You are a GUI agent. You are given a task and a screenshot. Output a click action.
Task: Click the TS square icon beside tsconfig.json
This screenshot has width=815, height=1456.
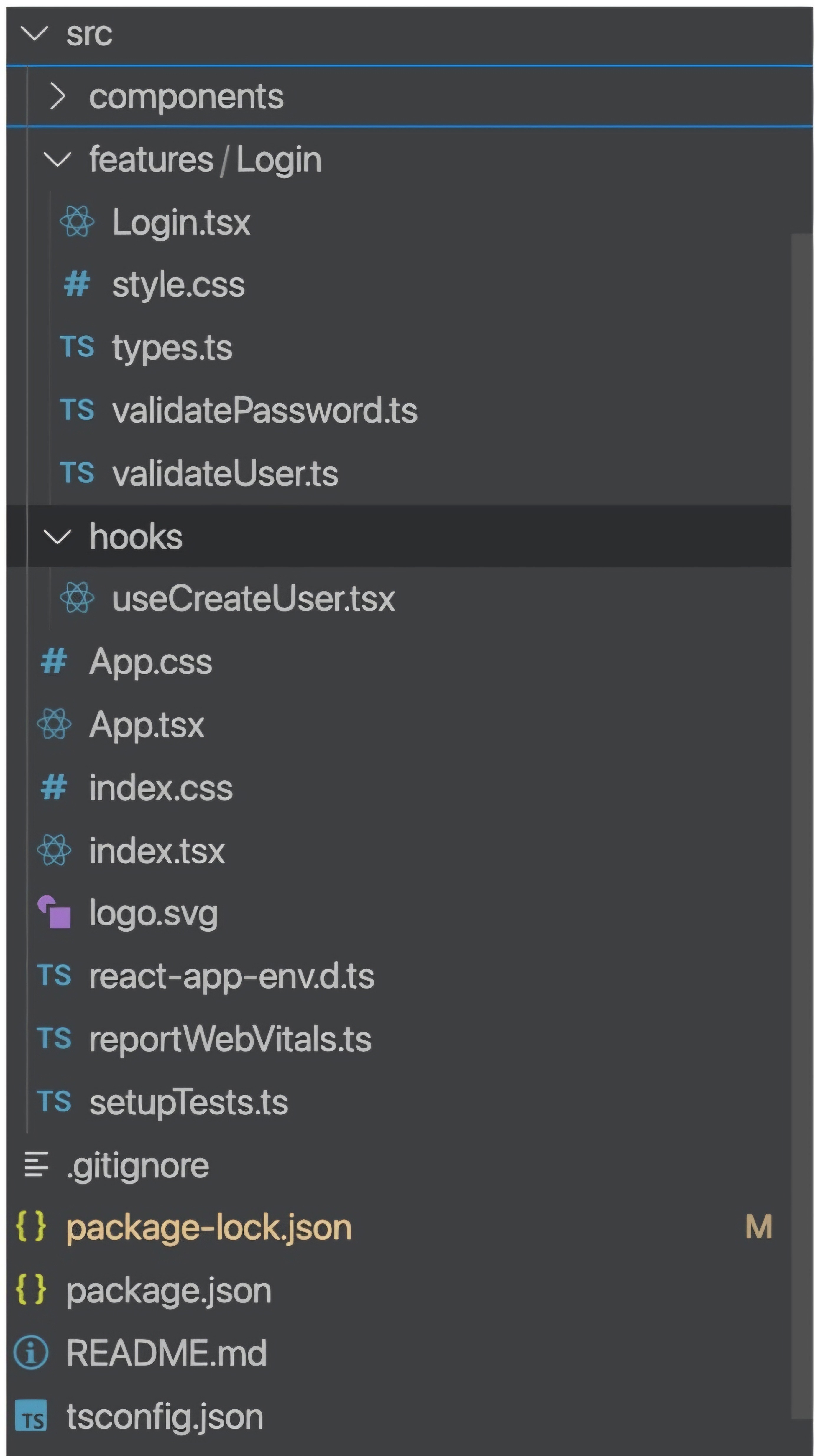click(x=31, y=1416)
